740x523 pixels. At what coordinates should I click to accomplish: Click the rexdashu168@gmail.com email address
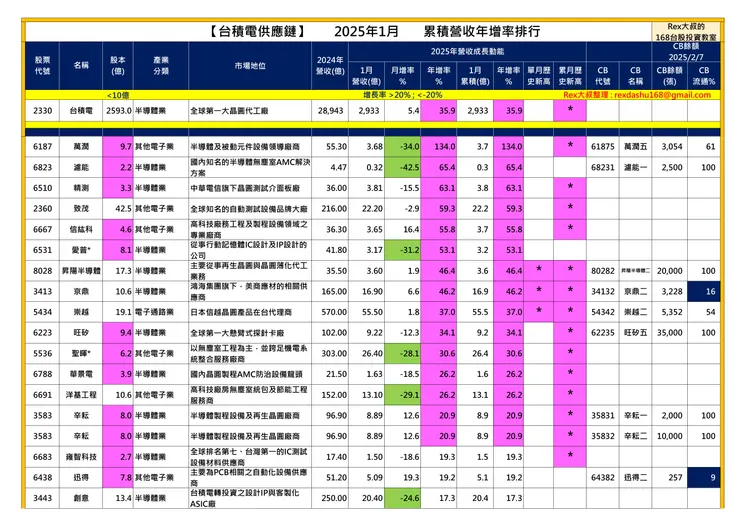(662, 95)
